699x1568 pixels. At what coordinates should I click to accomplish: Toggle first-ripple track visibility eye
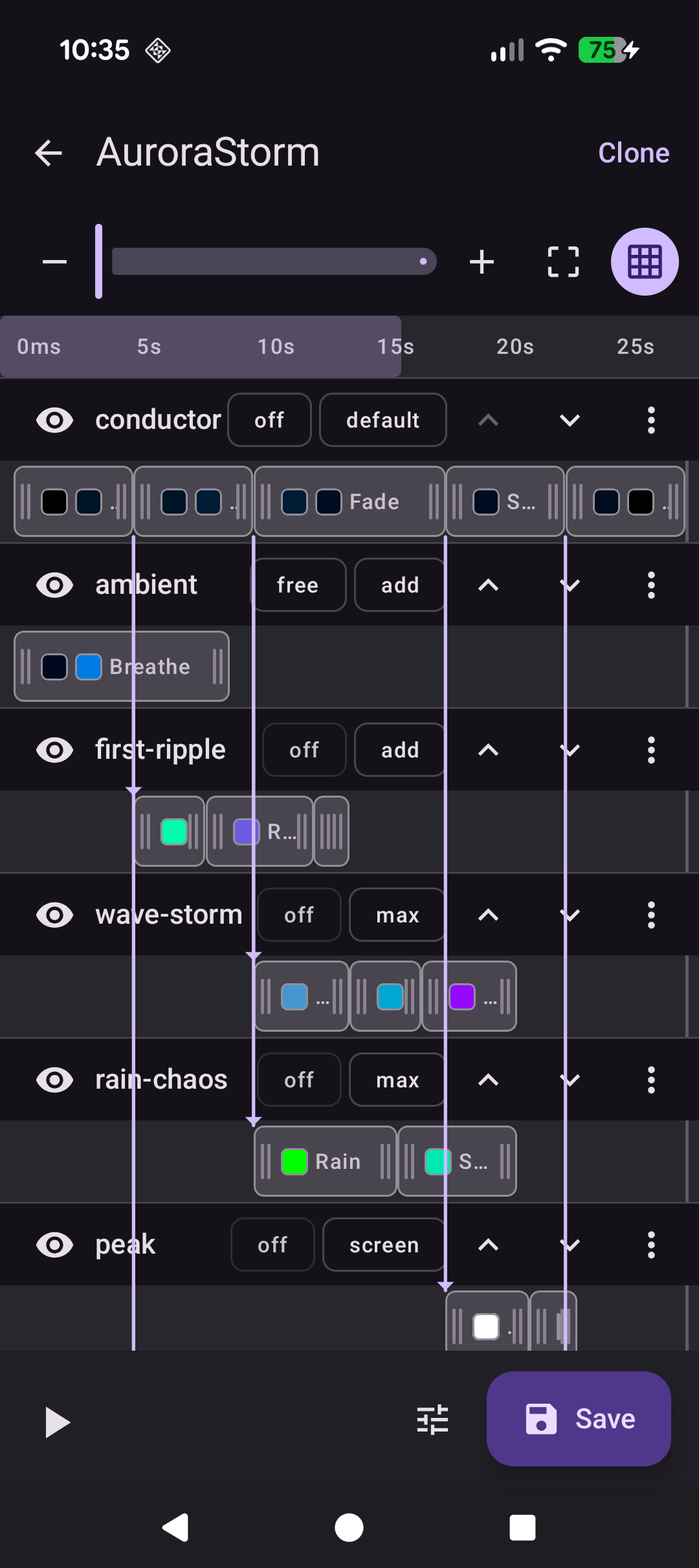pyautogui.click(x=55, y=750)
